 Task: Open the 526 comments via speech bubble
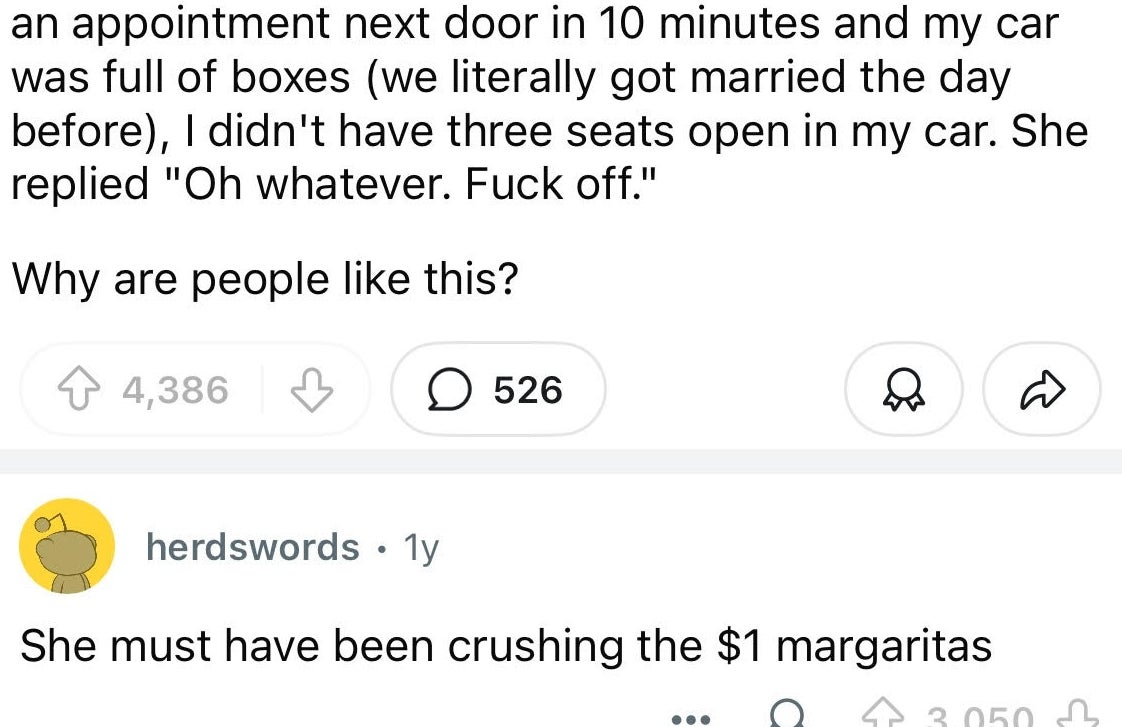click(x=497, y=389)
